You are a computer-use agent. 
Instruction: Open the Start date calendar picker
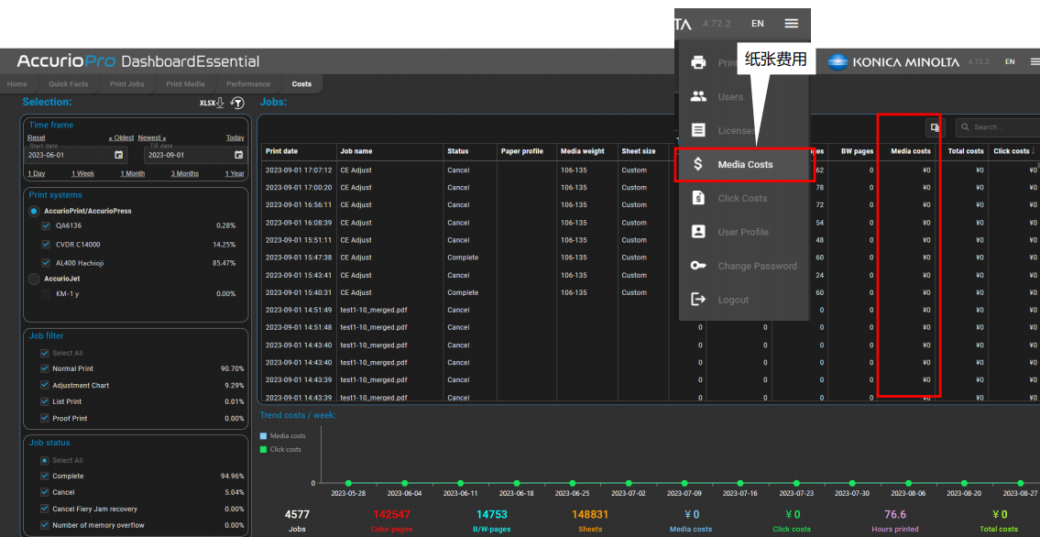tap(119, 155)
